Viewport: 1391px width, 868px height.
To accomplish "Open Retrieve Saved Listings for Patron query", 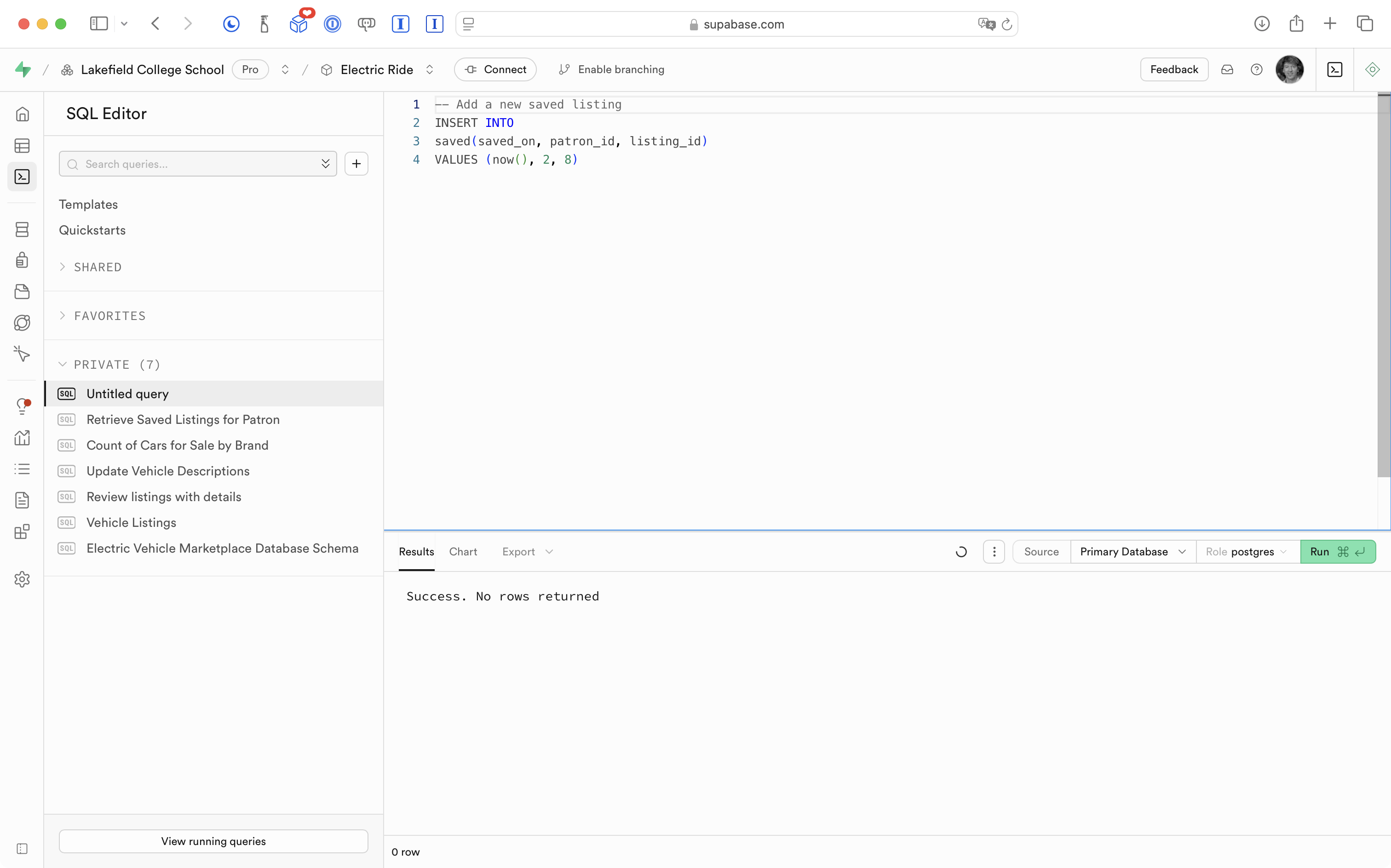I will (183, 420).
